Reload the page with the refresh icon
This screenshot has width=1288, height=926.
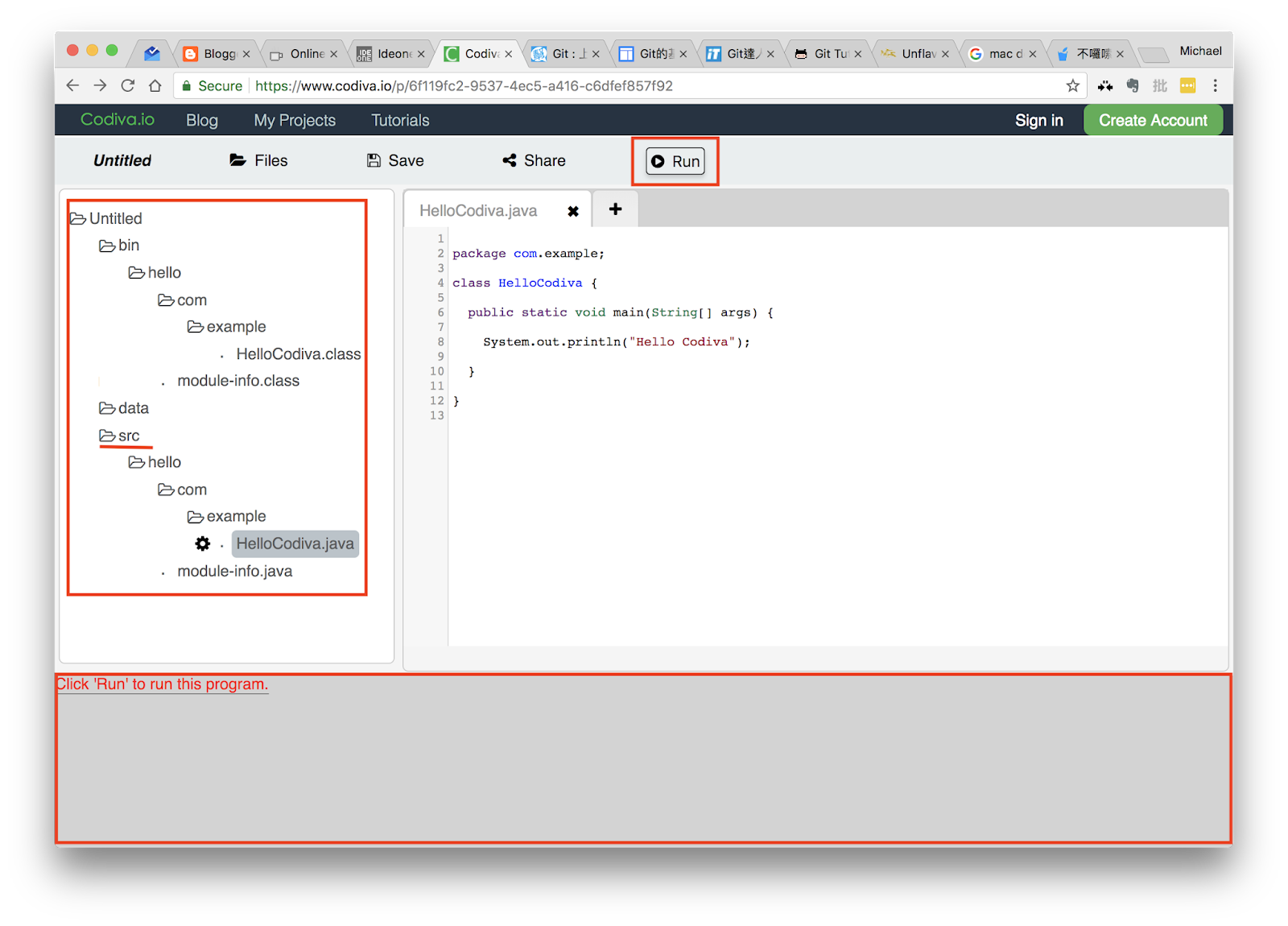(127, 85)
